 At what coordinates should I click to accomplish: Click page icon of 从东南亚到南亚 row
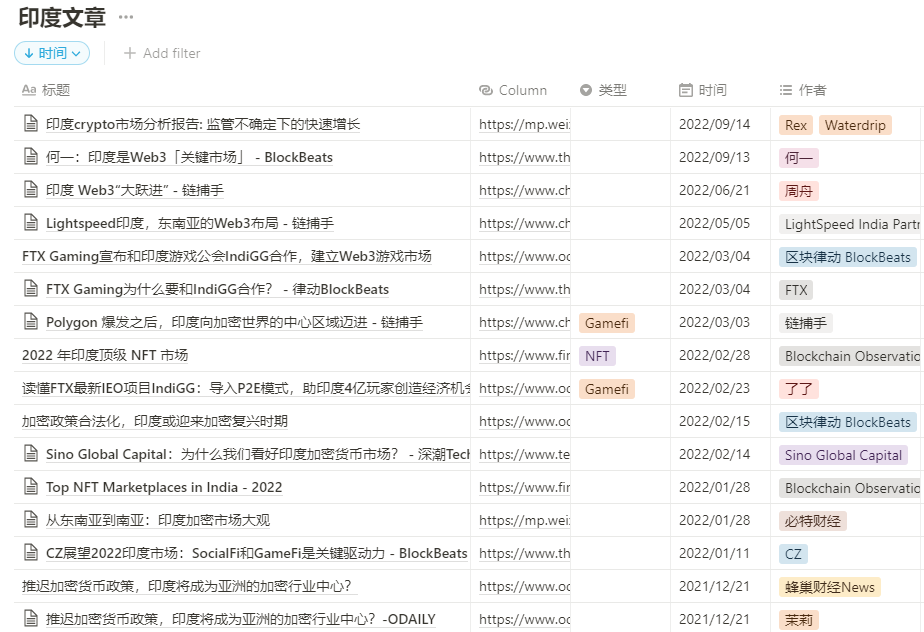[x=31, y=520]
